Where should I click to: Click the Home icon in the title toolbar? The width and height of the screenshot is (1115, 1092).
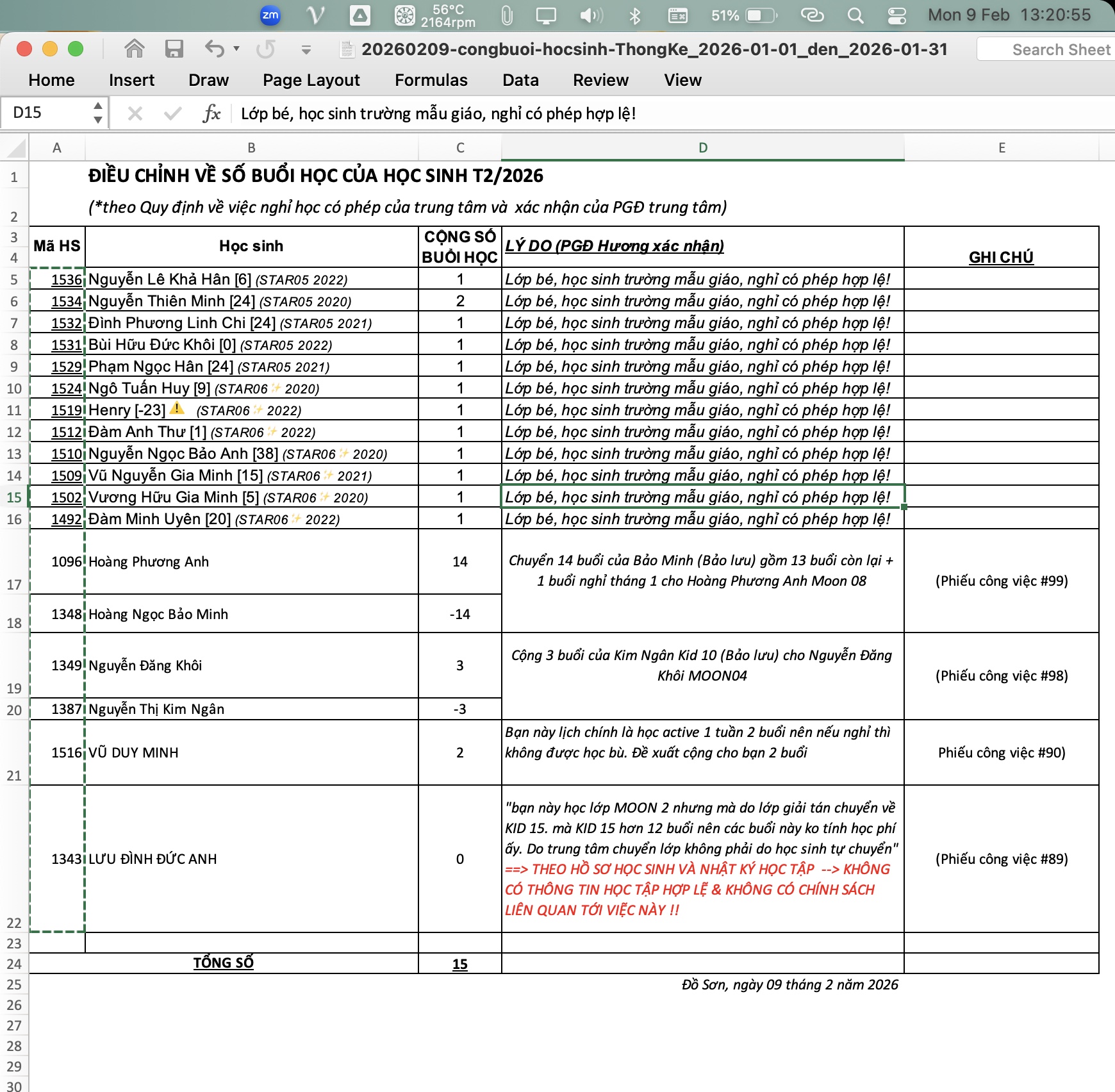tap(135, 49)
